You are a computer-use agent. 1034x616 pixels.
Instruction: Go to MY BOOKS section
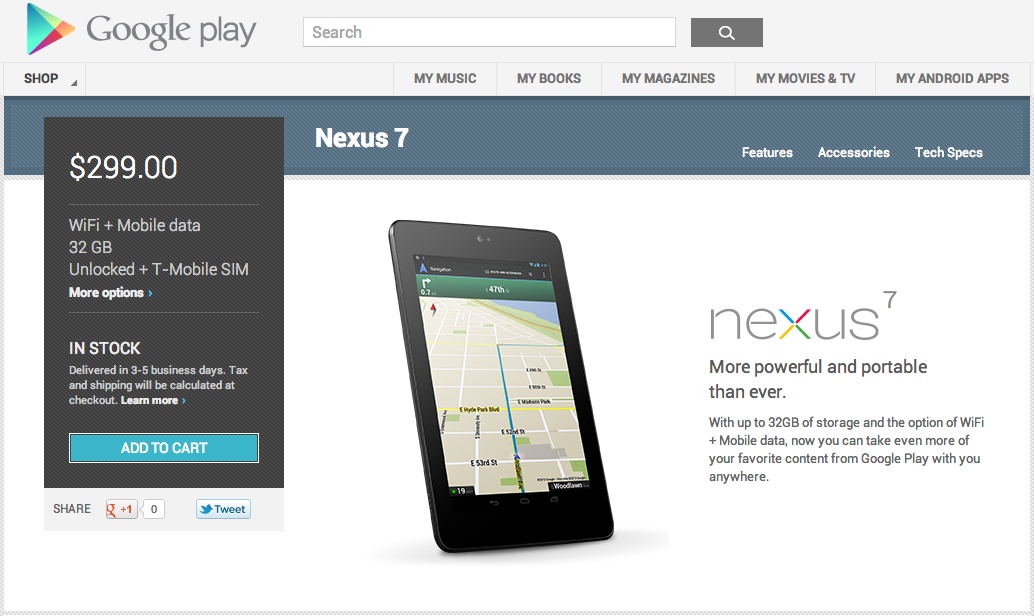coord(549,78)
